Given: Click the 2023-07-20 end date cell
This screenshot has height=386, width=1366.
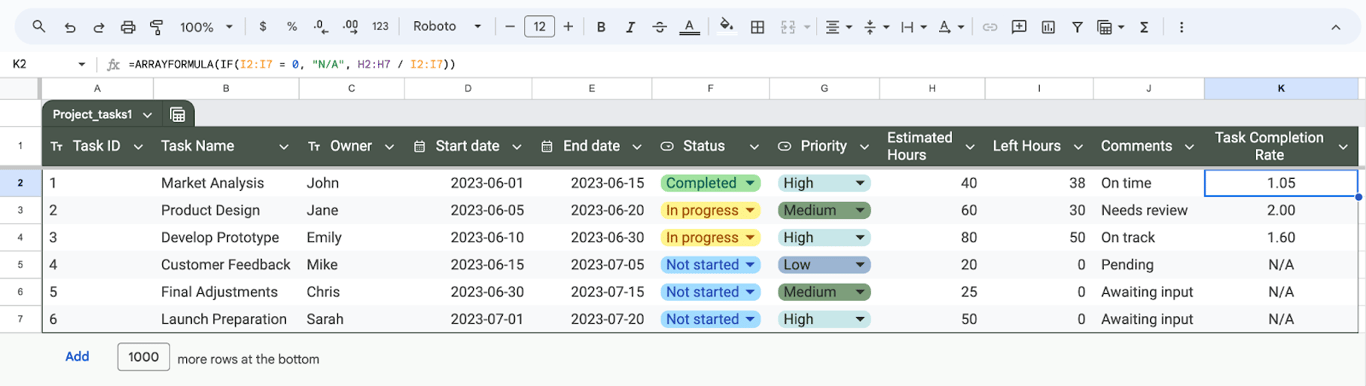Looking at the screenshot, I should point(592,320).
